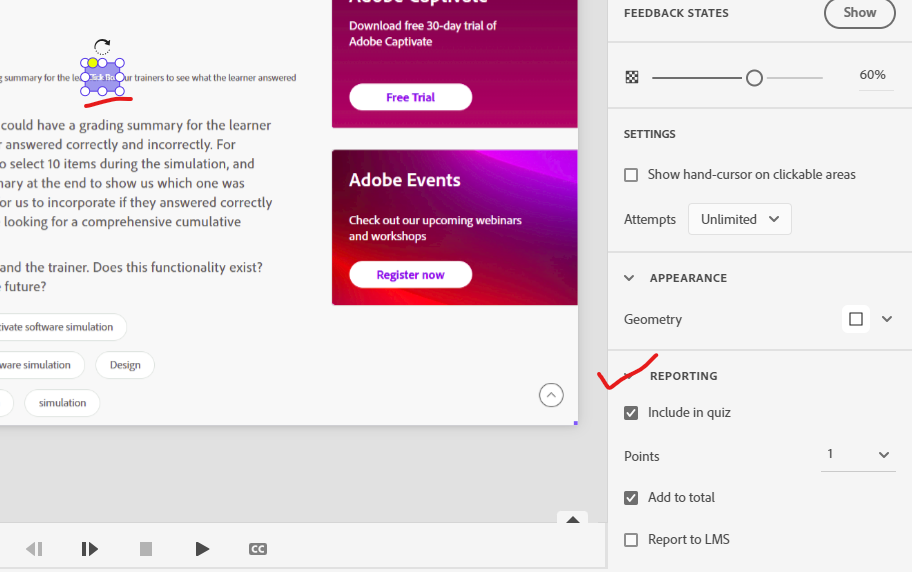Collapse the Reporting section header
This screenshot has height=572, width=912.
click(x=683, y=376)
